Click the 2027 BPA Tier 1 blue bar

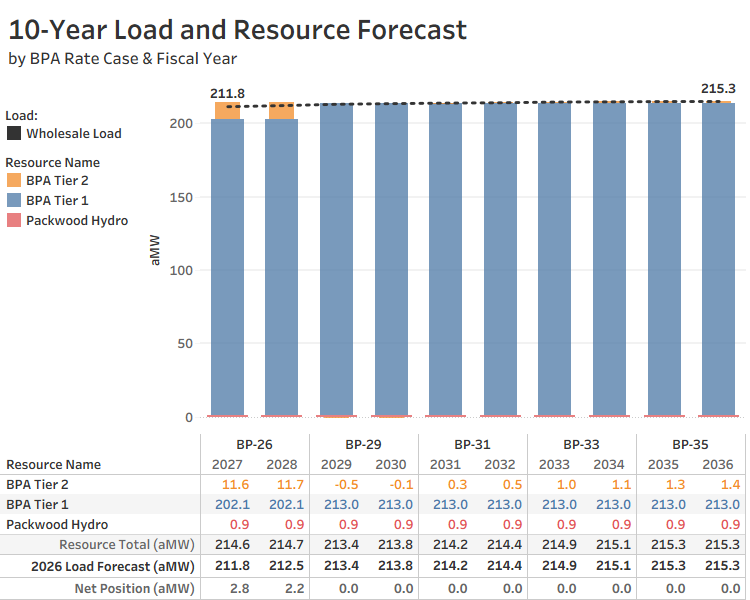pyautogui.click(x=228, y=267)
